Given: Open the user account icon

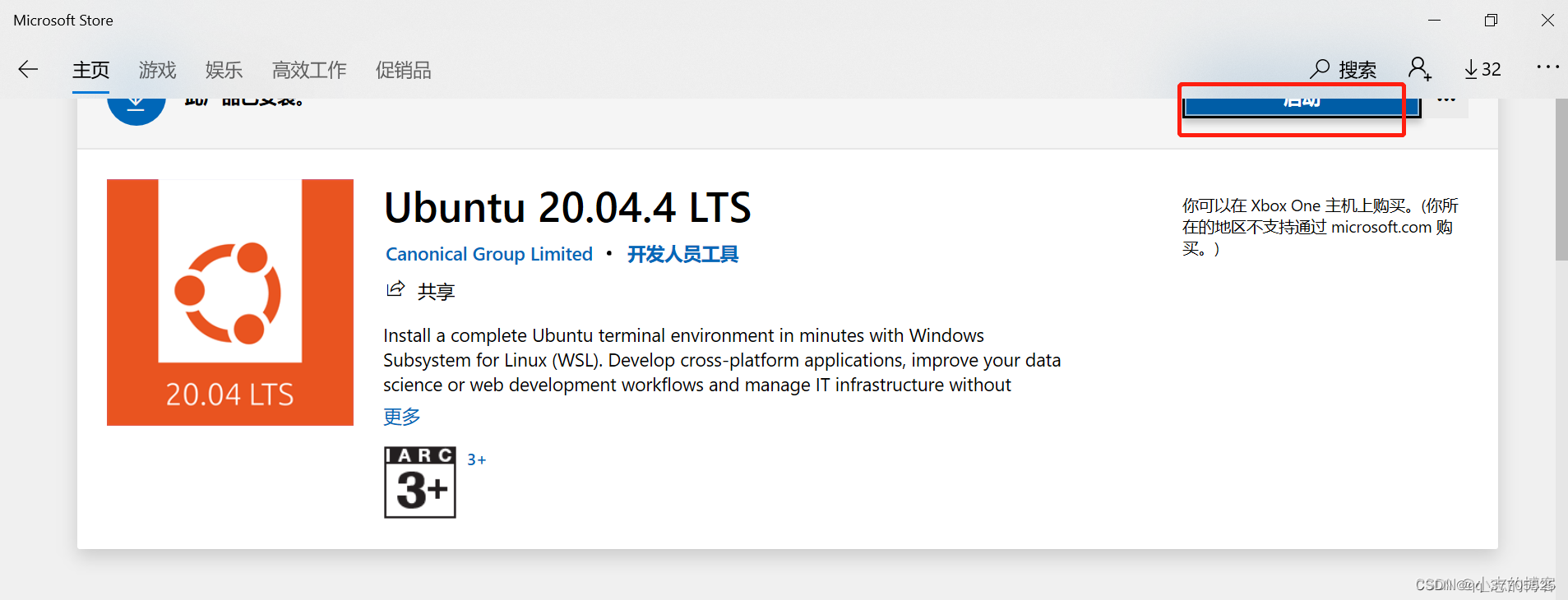Looking at the screenshot, I should 1420,69.
